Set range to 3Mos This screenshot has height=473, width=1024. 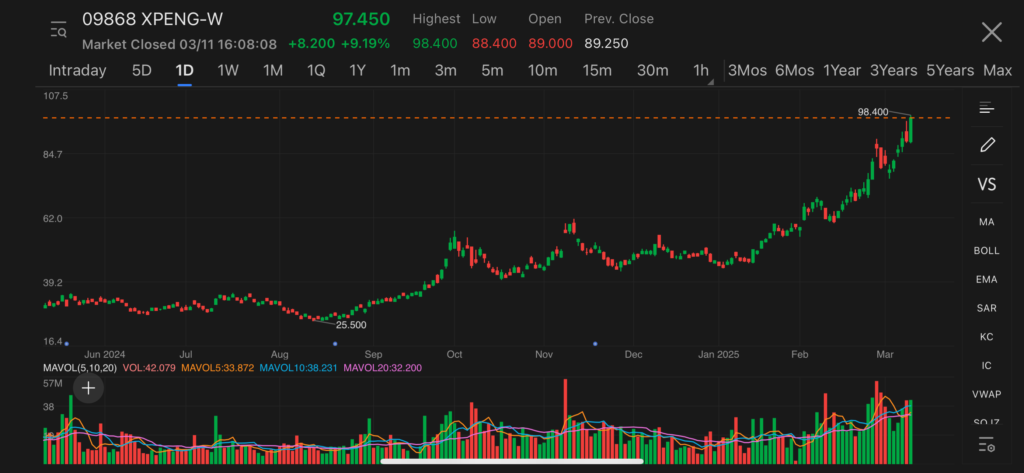click(747, 71)
